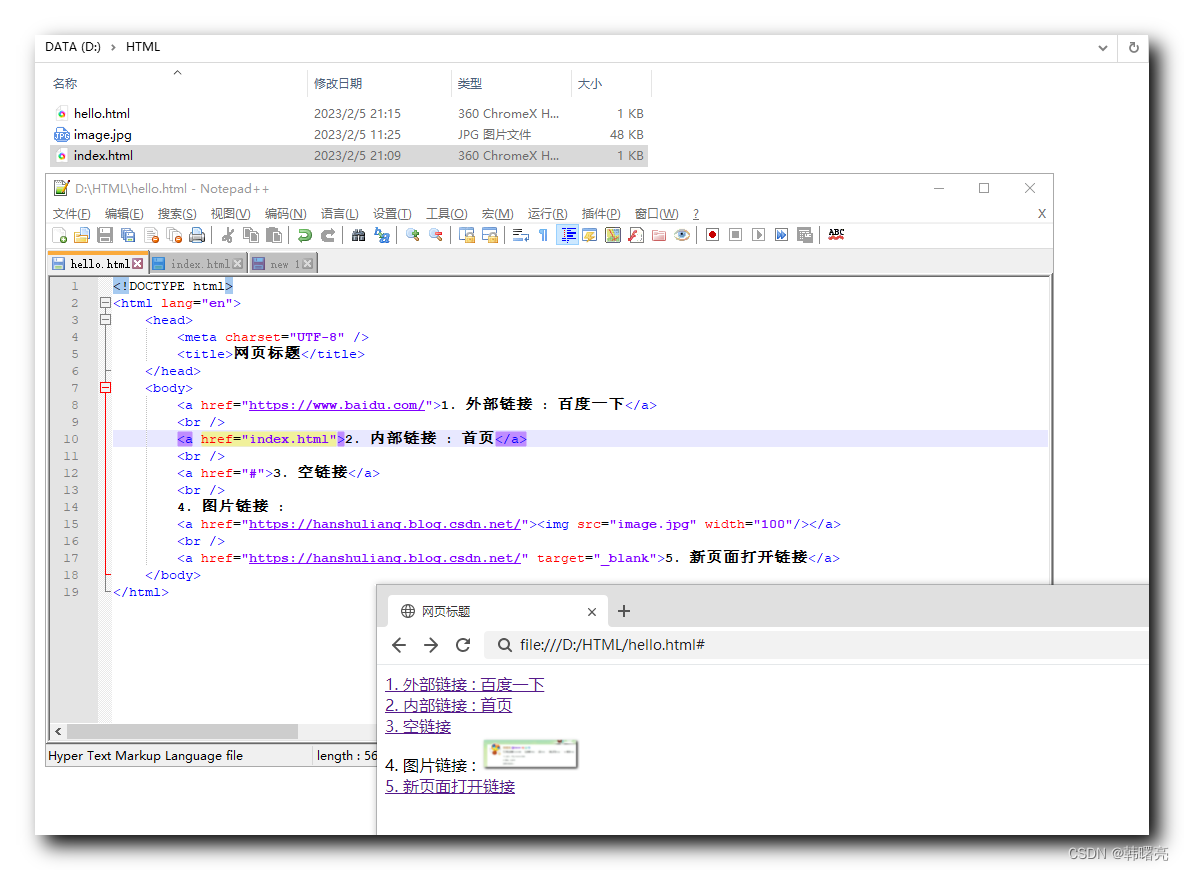The image size is (1184, 870).
Task: Toggle Show All Characters pilcrow icon
Action: [543, 236]
